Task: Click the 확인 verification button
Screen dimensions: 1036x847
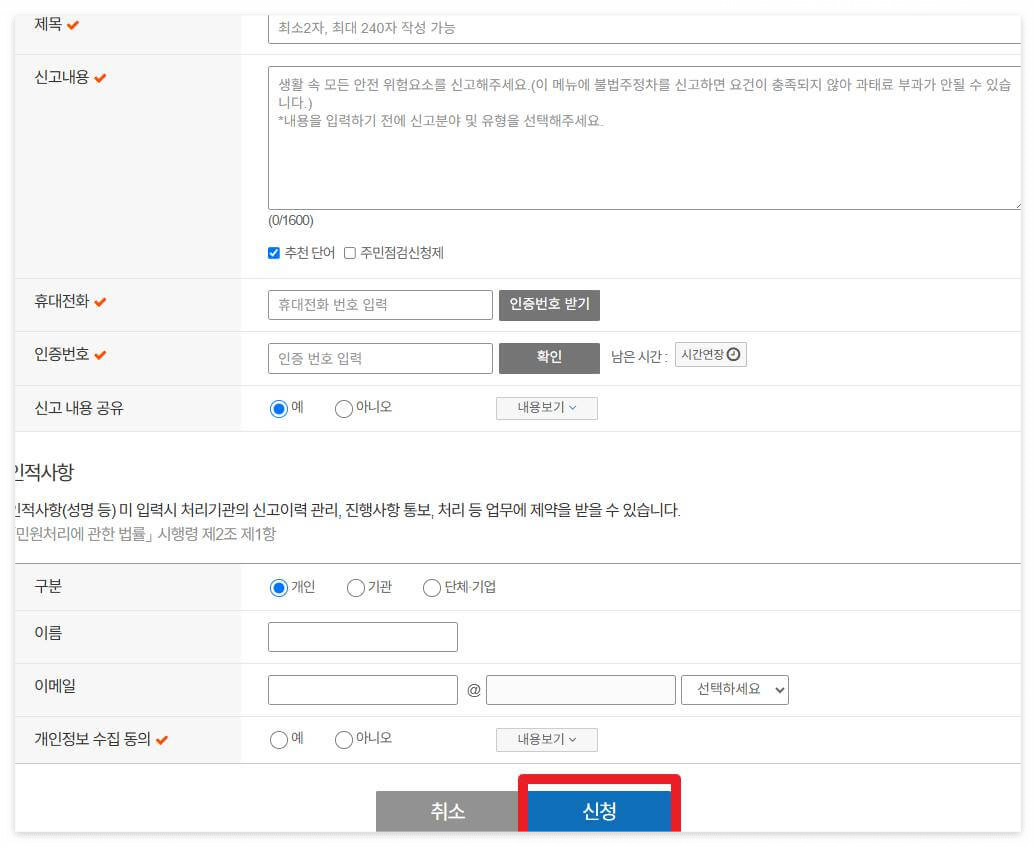Action: pos(549,357)
